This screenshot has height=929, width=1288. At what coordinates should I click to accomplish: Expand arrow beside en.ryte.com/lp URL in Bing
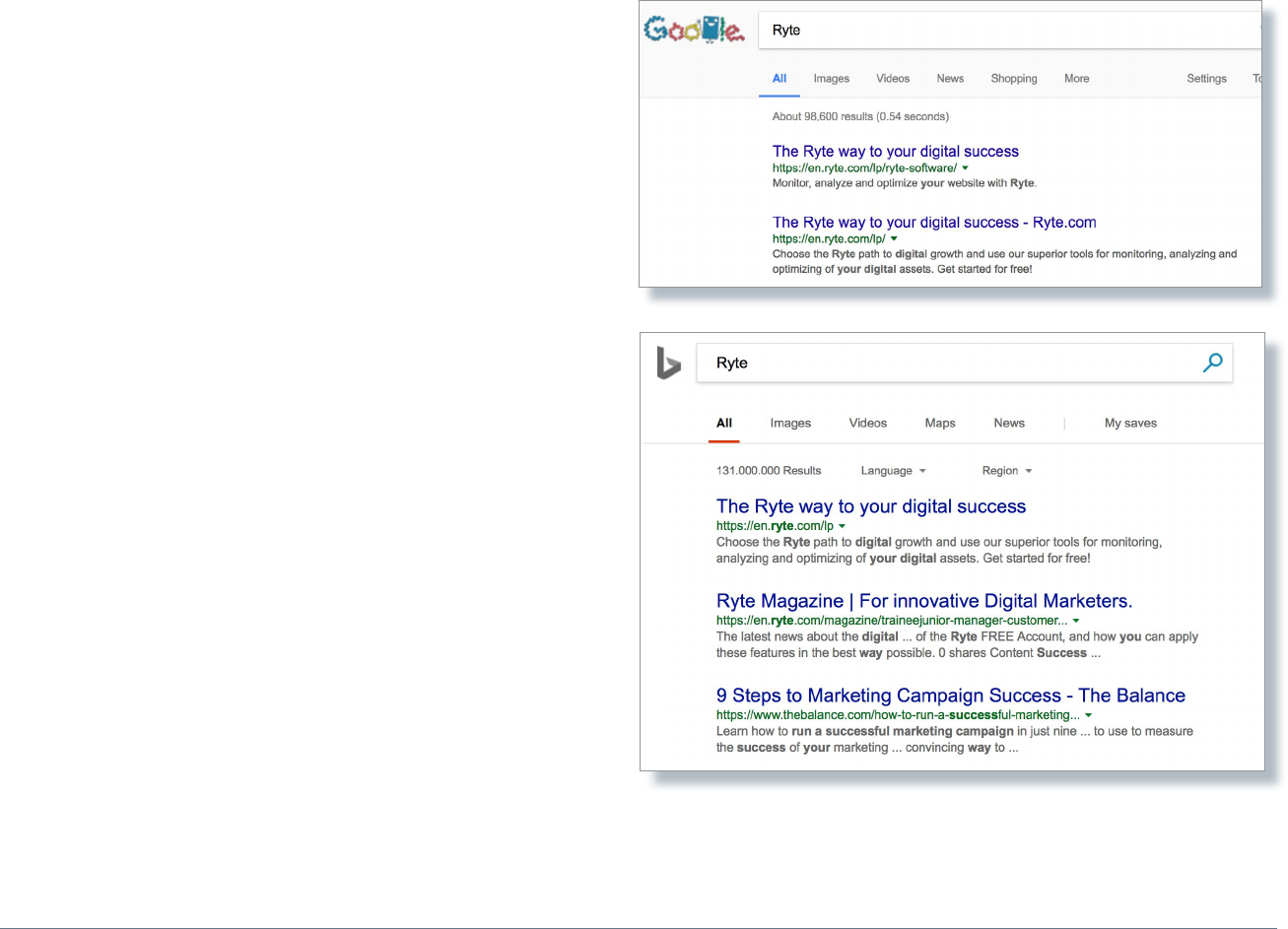(842, 526)
